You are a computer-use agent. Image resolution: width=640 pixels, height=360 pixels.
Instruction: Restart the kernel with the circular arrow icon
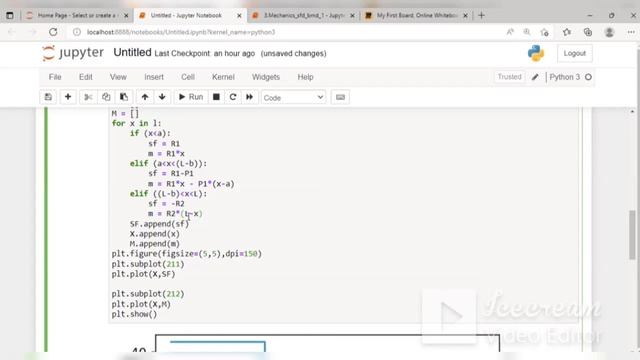click(x=233, y=97)
